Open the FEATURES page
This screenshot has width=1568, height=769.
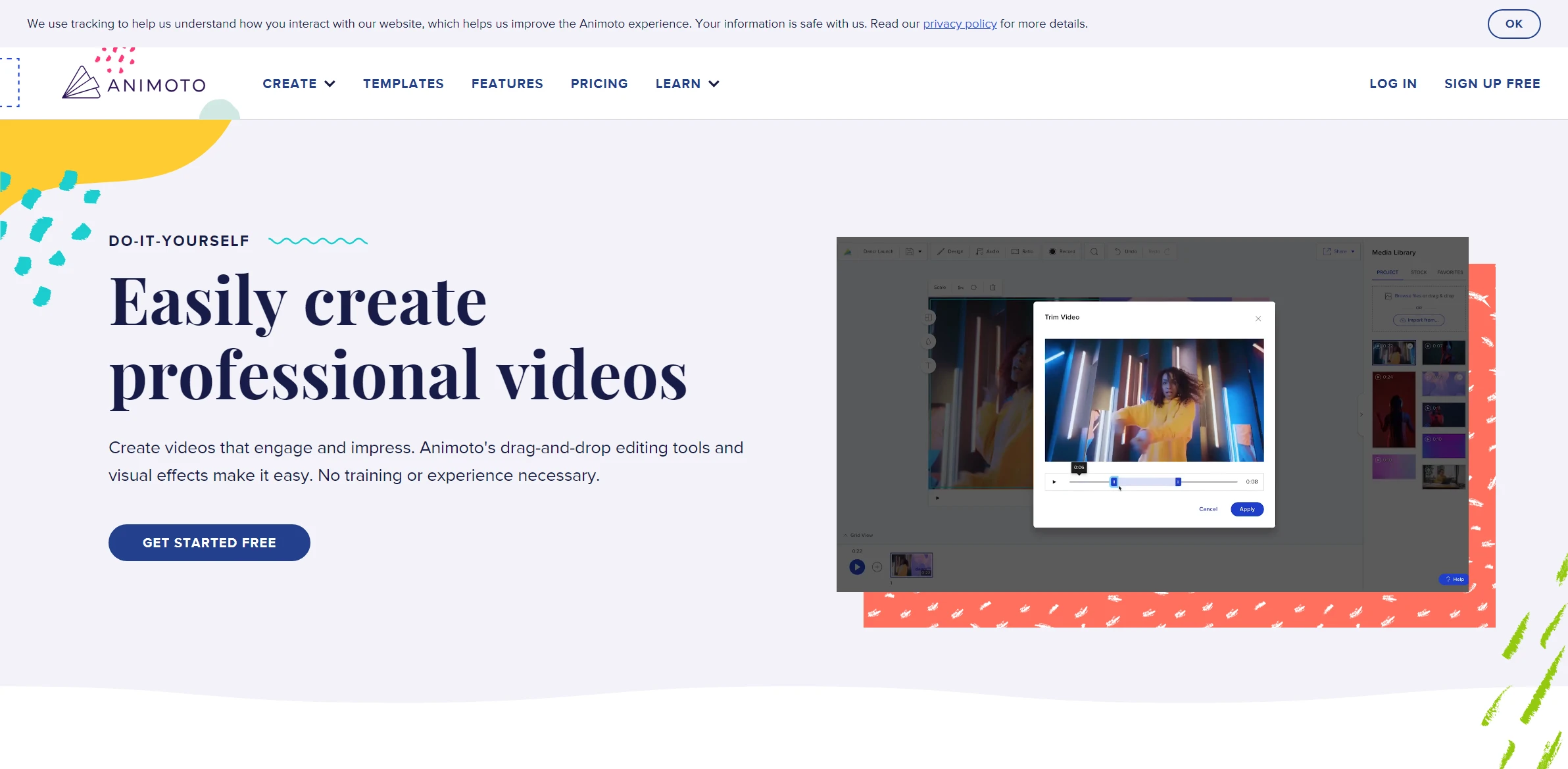507,84
